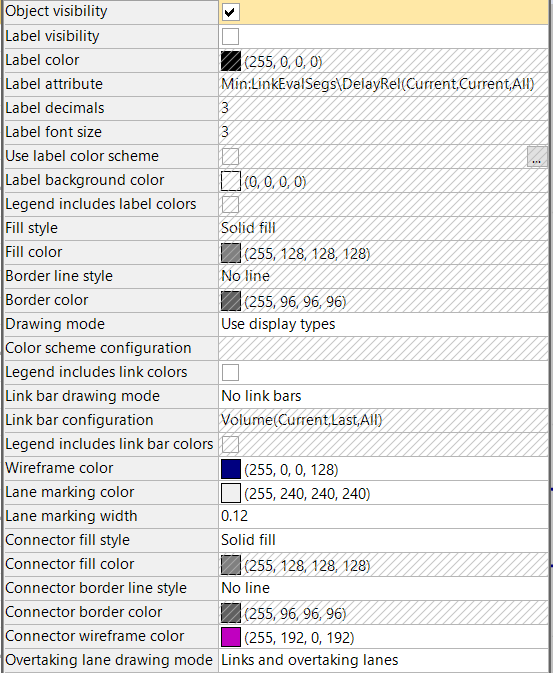
Task: Pick the Connector wireframe color magenta swatch
Action: point(231,637)
